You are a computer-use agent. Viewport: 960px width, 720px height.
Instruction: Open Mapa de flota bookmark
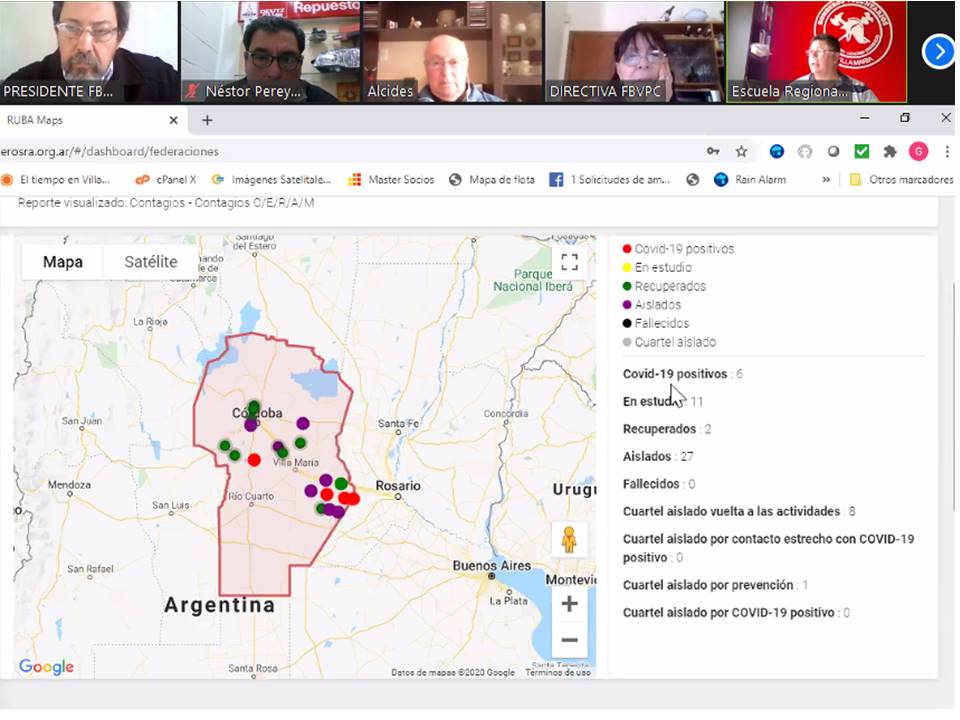pyautogui.click(x=492, y=180)
